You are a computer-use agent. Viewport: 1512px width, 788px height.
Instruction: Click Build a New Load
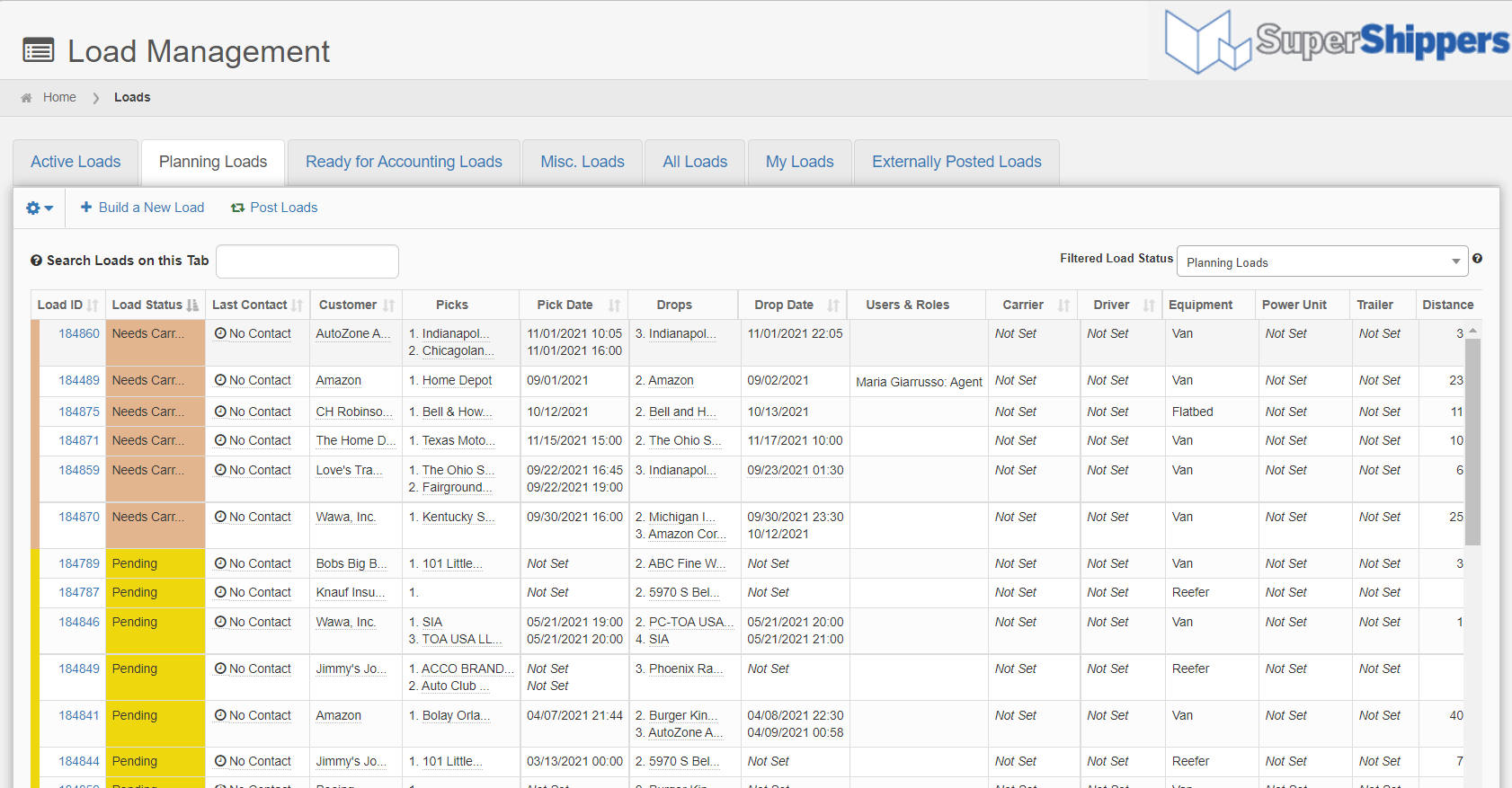tap(142, 208)
